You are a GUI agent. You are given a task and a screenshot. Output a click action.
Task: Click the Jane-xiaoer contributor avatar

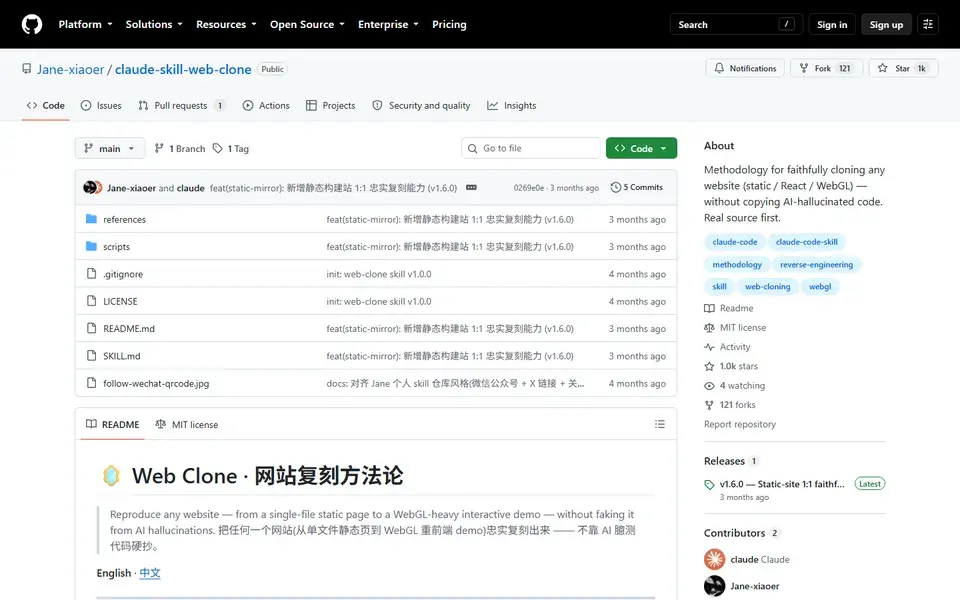(714, 586)
